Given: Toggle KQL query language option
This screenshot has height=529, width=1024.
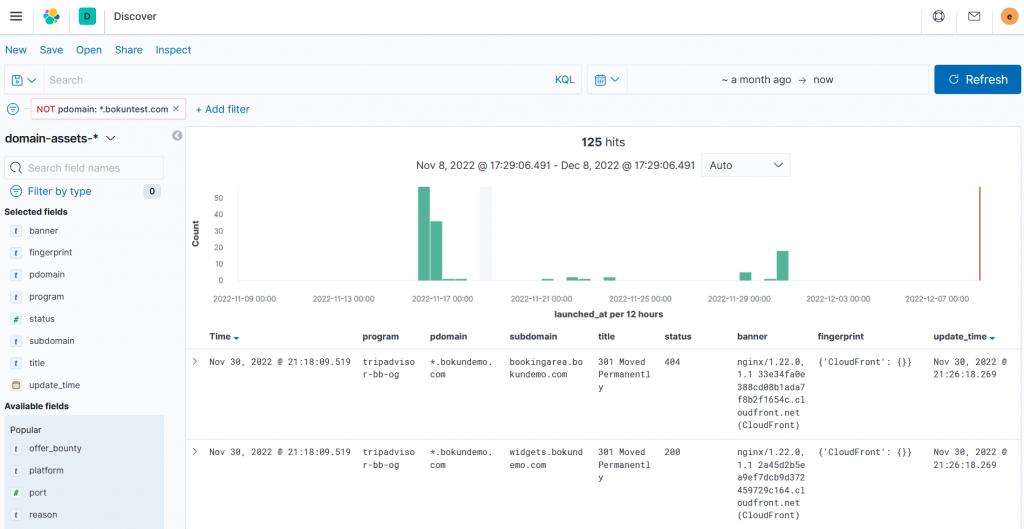Looking at the screenshot, I should [x=565, y=80].
